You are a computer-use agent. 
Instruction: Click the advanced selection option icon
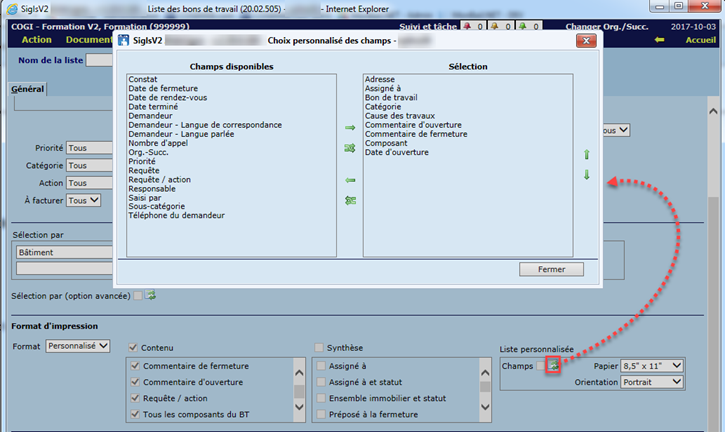click(x=152, y=295)
